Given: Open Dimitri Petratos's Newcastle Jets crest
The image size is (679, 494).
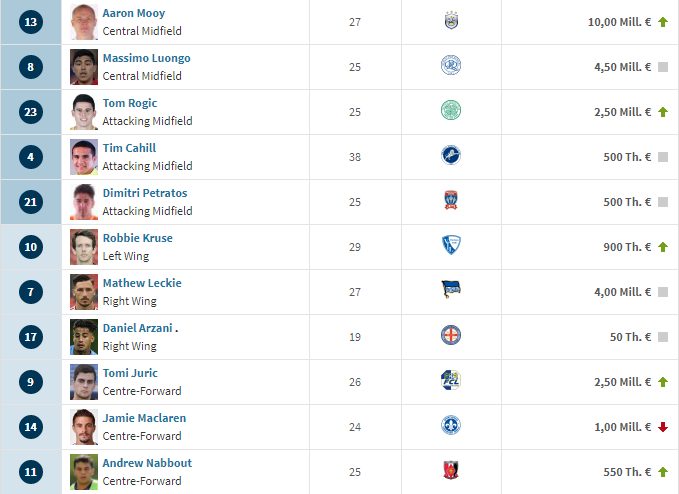Looking at the screenshot, I should (x=451, y=200).
